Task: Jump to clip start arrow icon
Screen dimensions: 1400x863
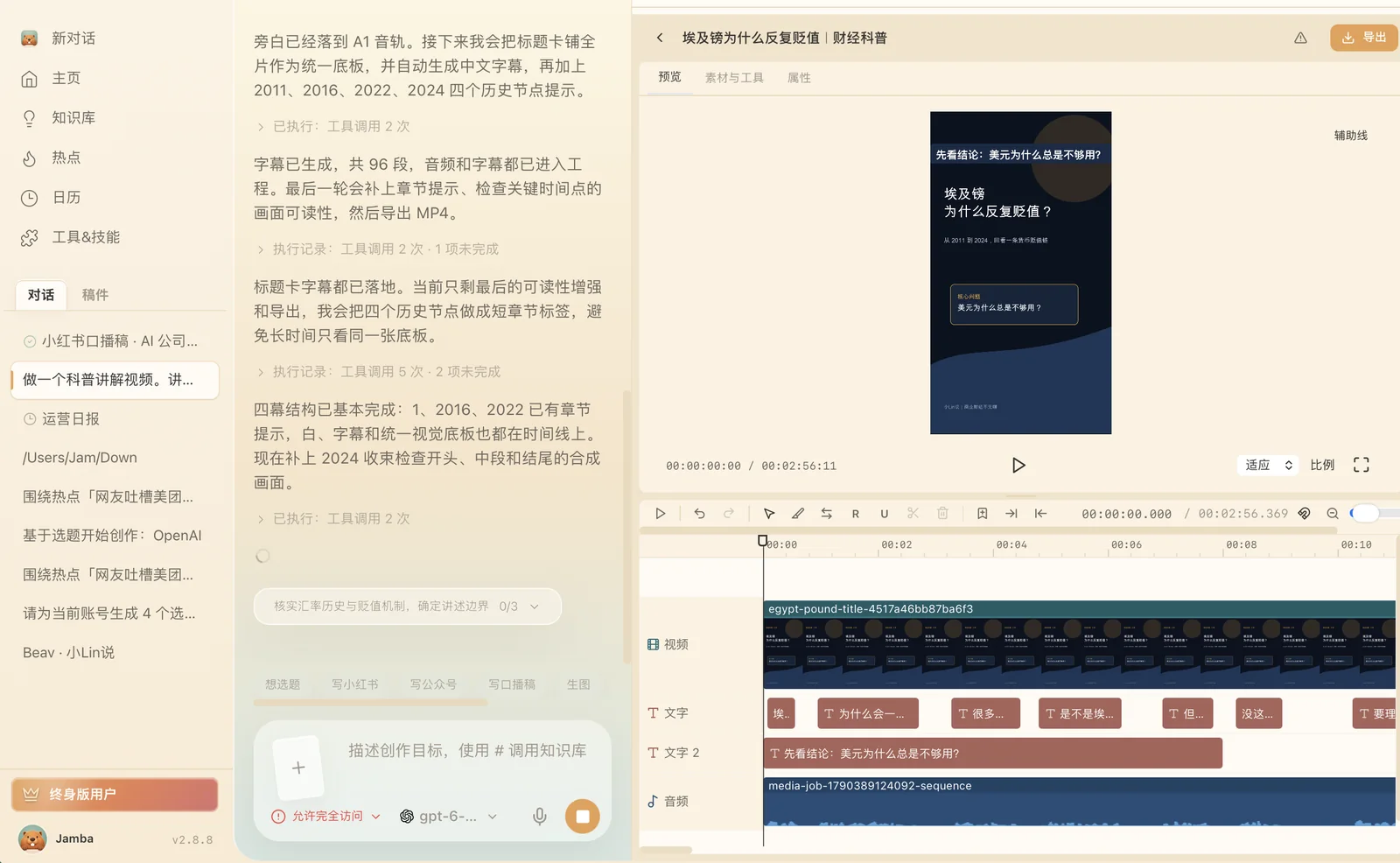Action: pyautogui.click(x=1040, y=514)
